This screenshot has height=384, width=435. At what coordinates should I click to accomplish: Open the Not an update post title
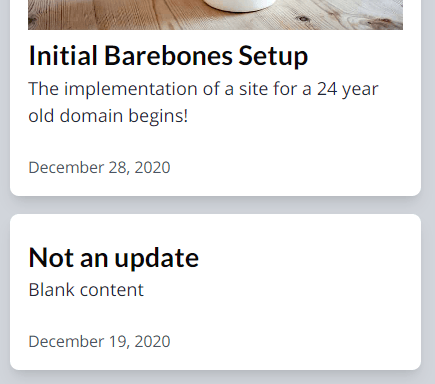click(114, 258)
